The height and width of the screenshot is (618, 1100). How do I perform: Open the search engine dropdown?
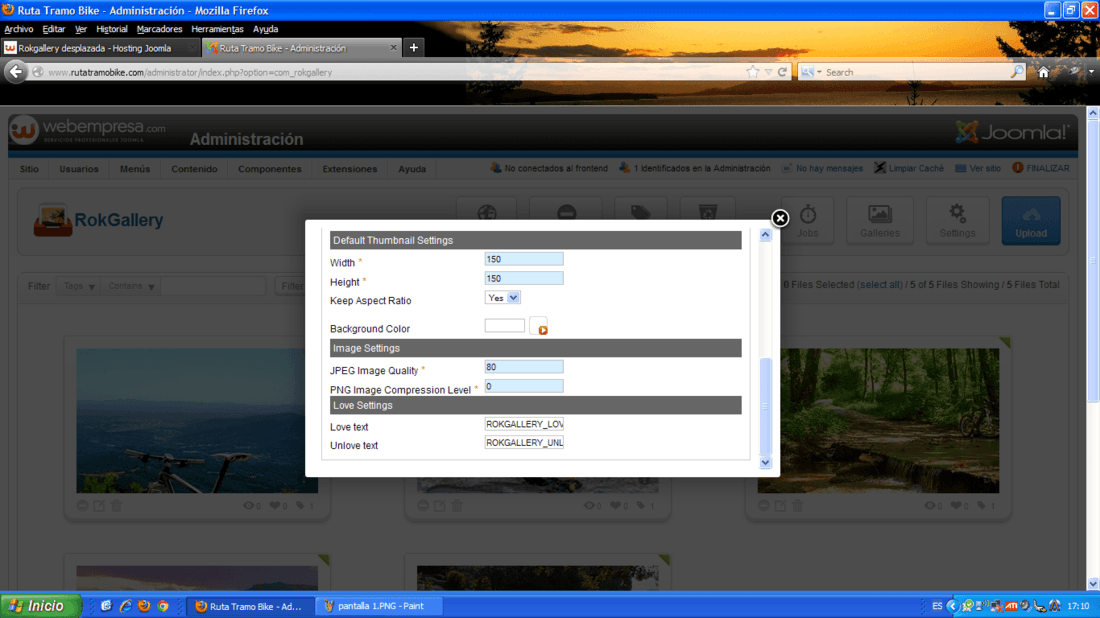click(811, 72)
